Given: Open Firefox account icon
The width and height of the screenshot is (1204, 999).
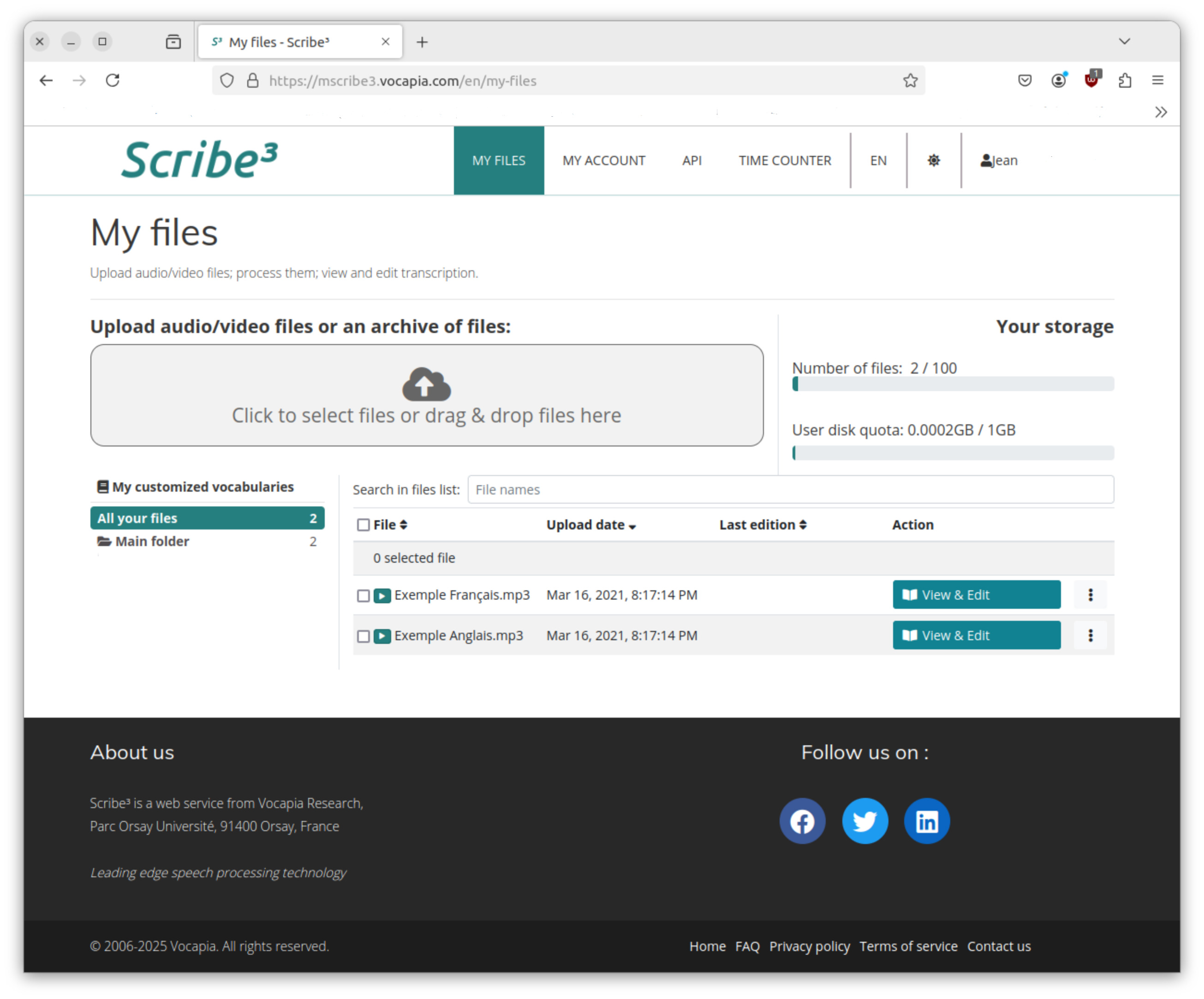Looking at the screenshot, I should click(x=1058, y=80).
